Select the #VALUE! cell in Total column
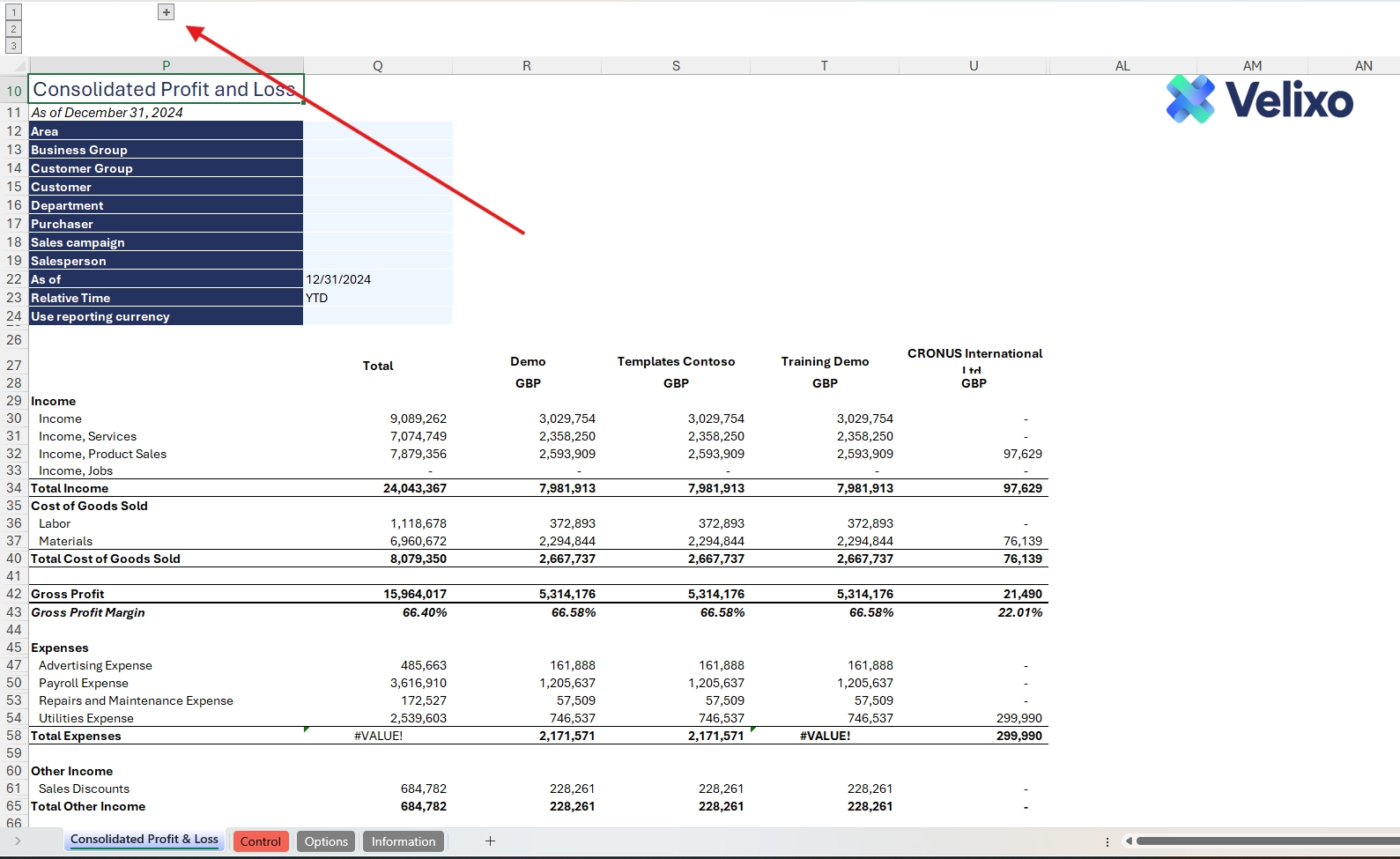Screen dimensions: 1400x859 coord(378,736)
